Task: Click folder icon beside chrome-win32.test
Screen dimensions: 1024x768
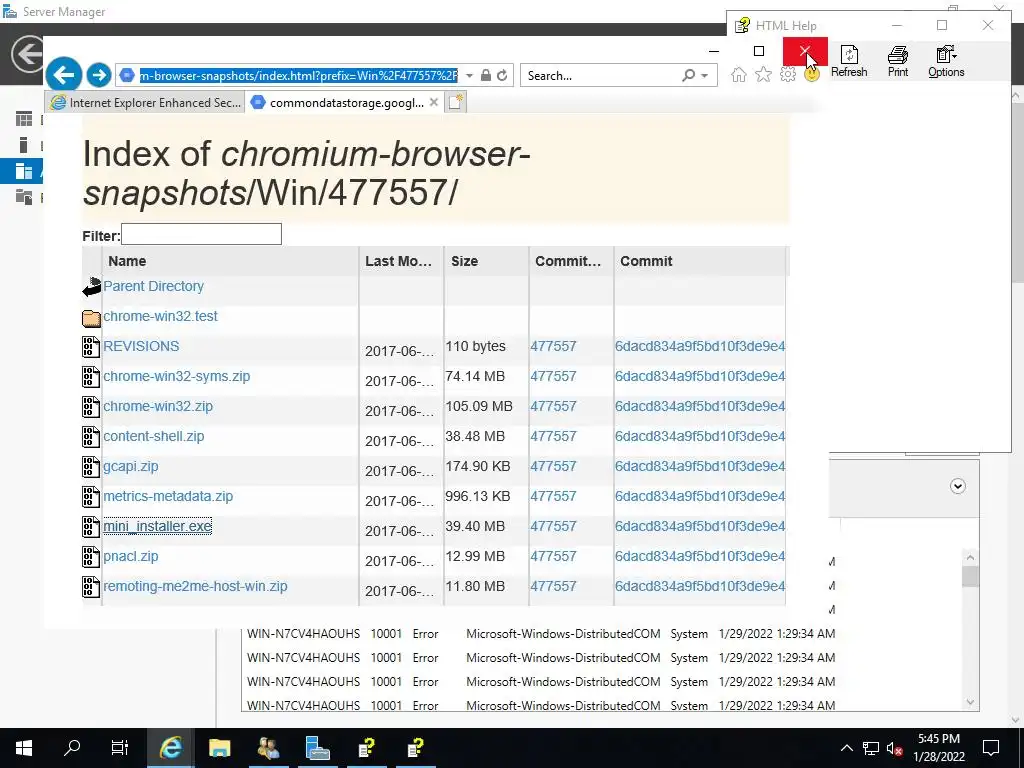Action: click(91, 317)
